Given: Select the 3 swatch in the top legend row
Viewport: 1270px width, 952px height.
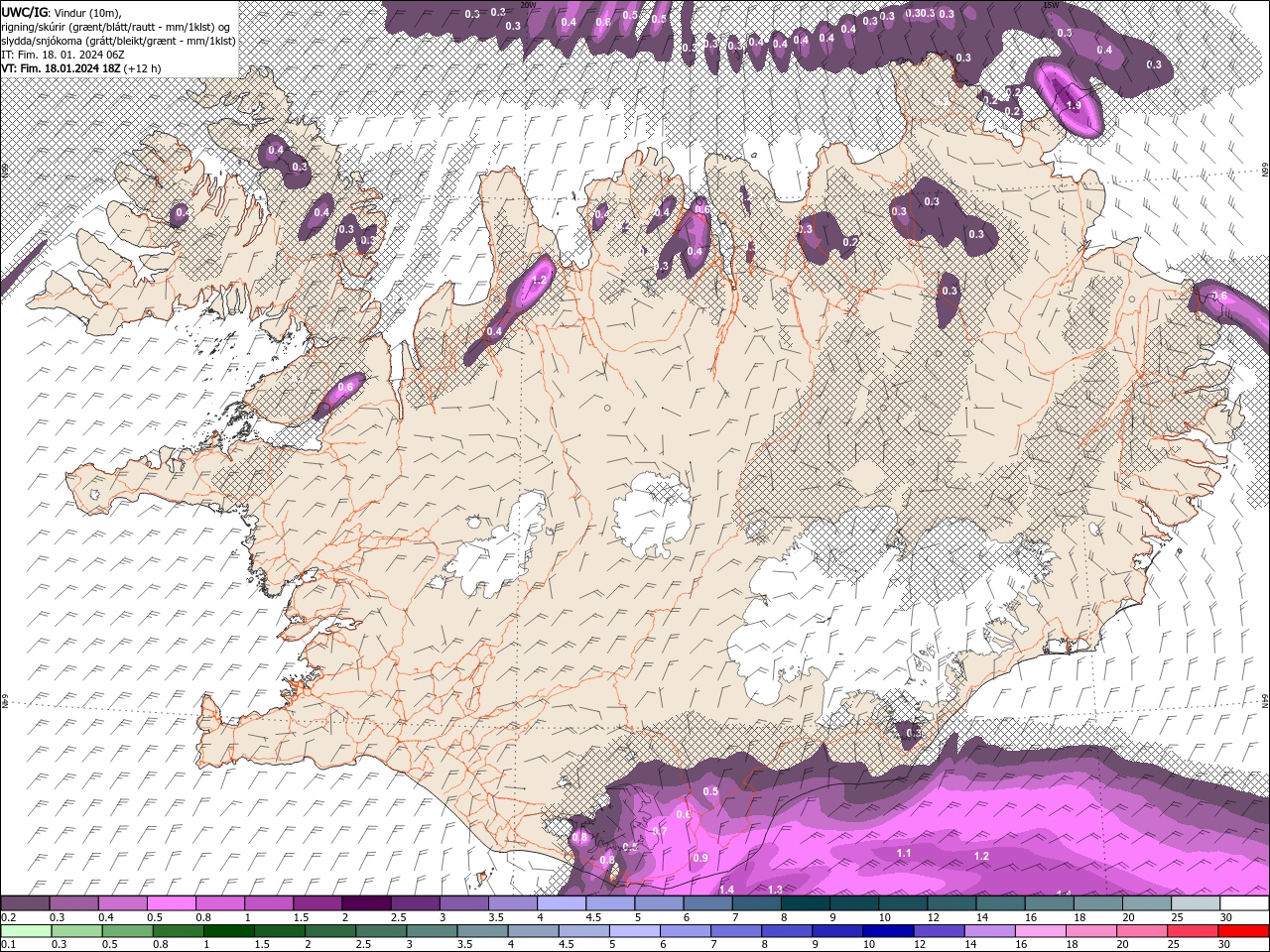Looking at the screenshot, I should [463, 903].
